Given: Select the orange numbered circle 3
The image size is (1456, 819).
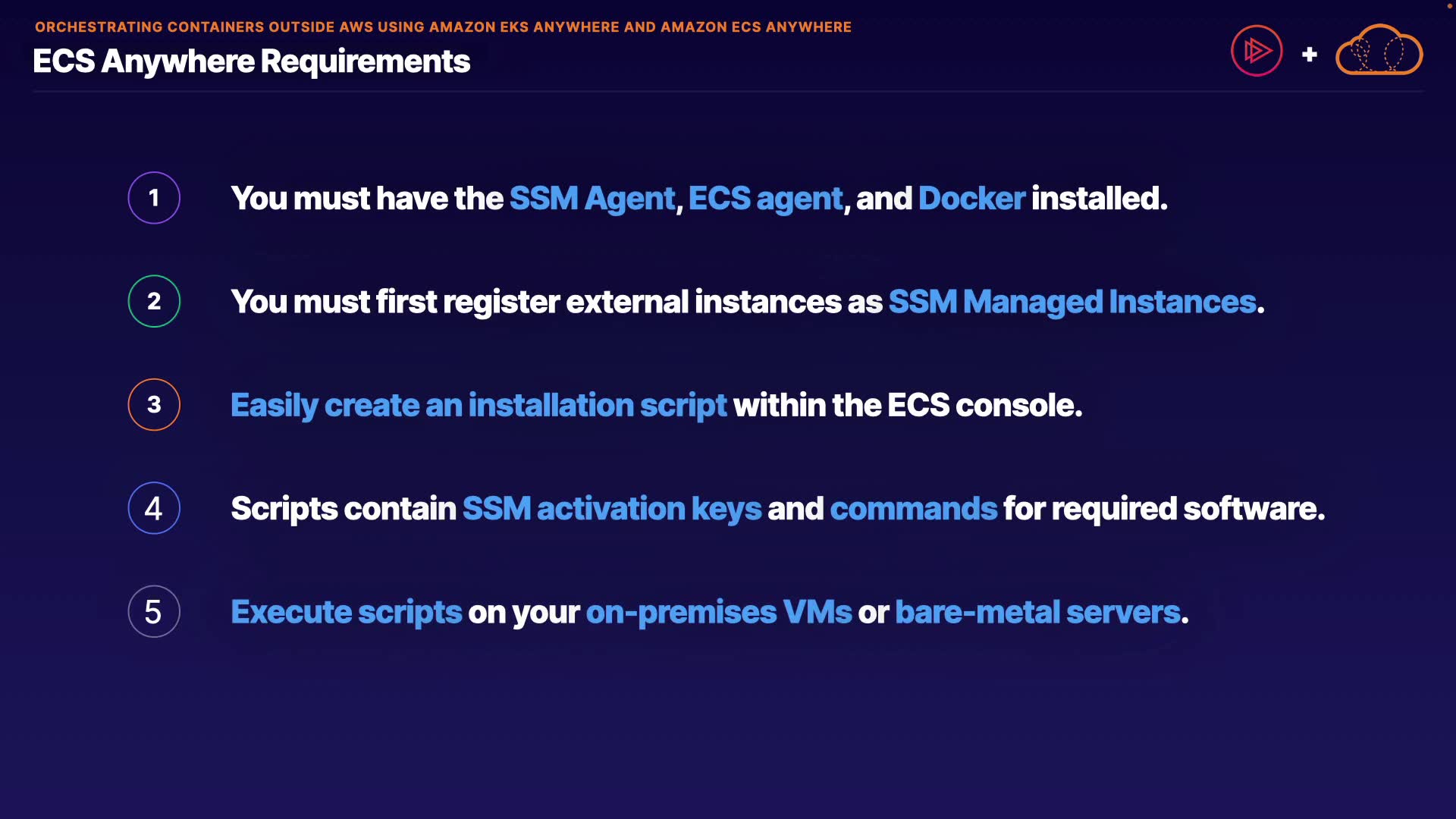Looking at the screenshot, I should tap(154, 405).
